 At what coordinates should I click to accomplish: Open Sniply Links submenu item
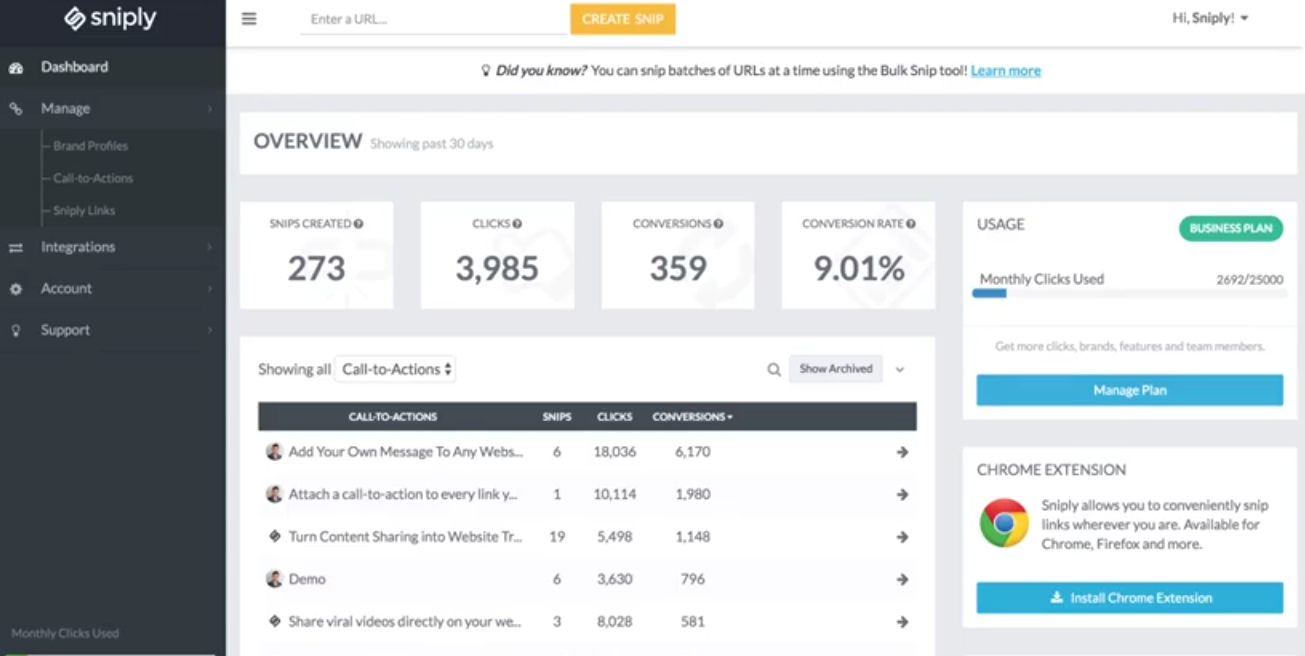84,211
